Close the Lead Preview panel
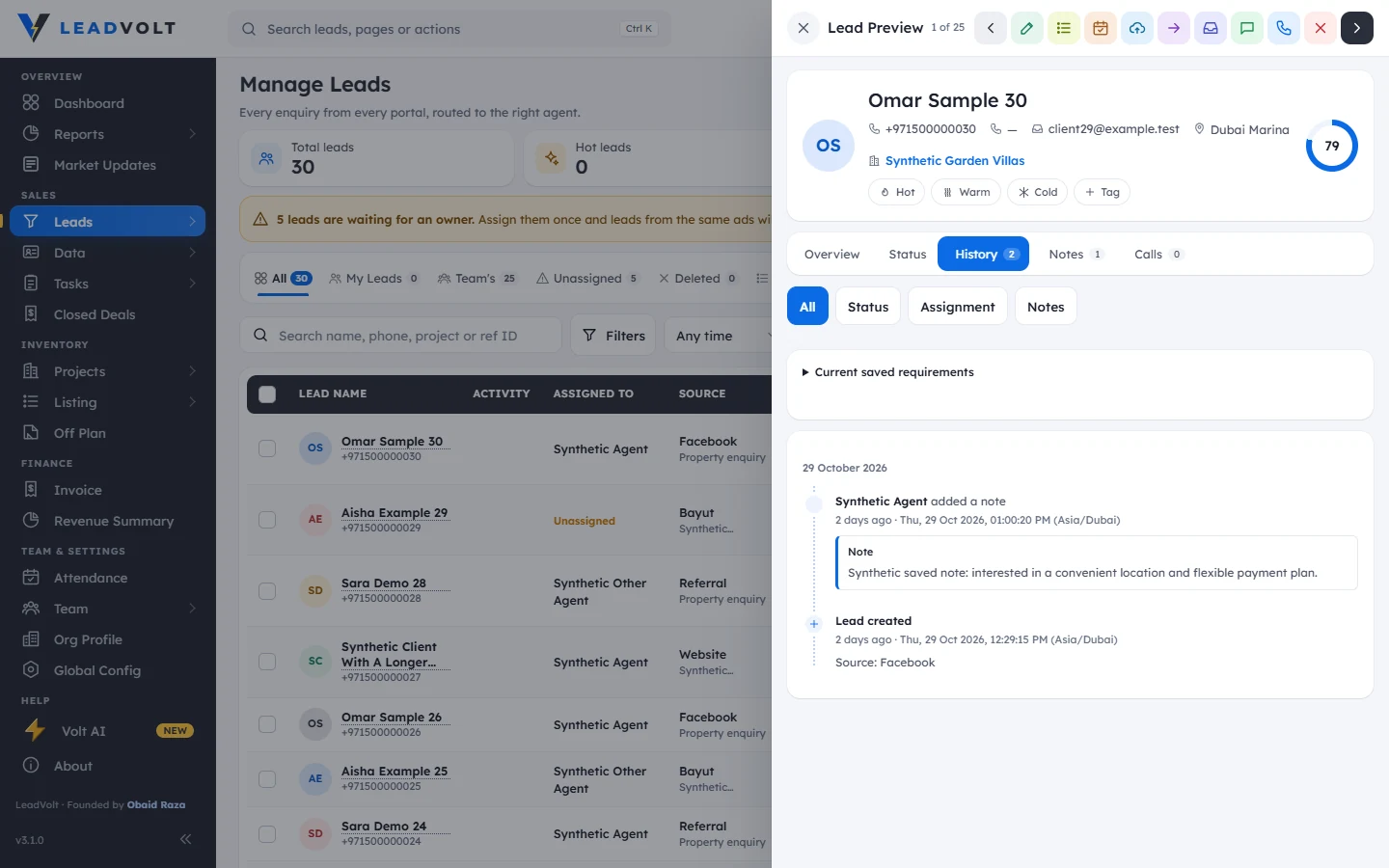This screenshot has width=1389, height=868. [x=803, y=28]
